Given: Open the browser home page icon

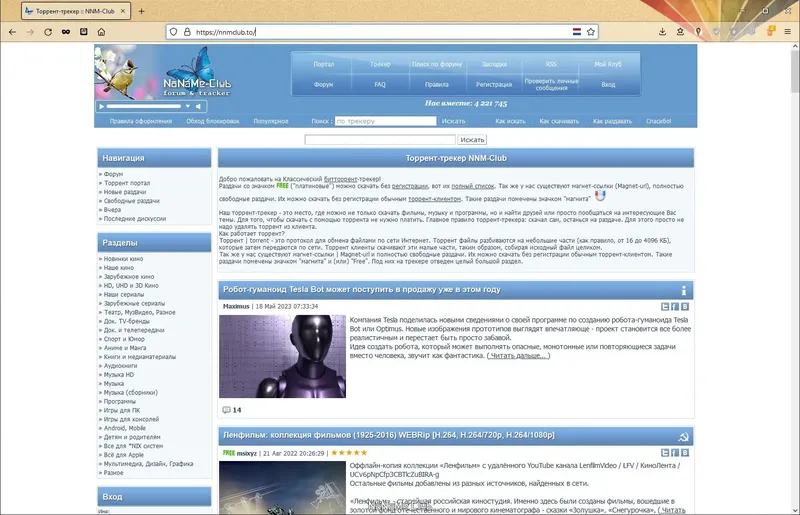Looking at the screenshot, I should [102, 32].
